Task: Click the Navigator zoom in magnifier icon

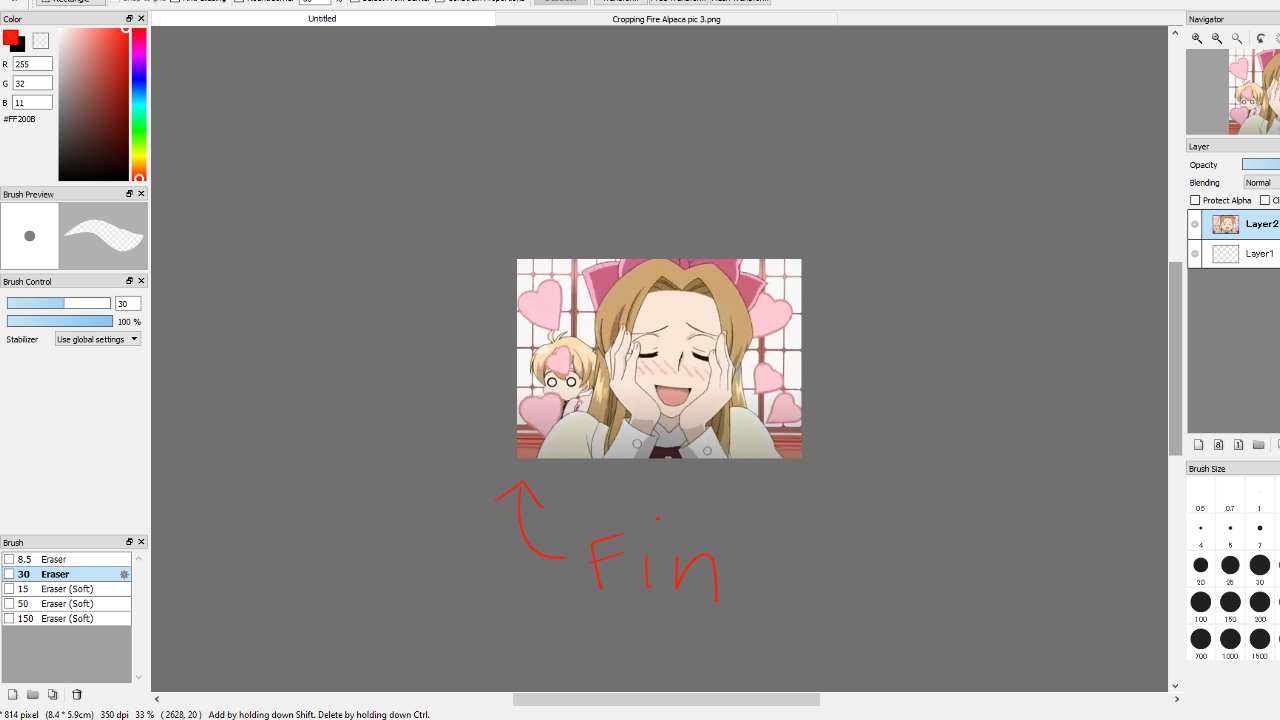Action: 1197,38
